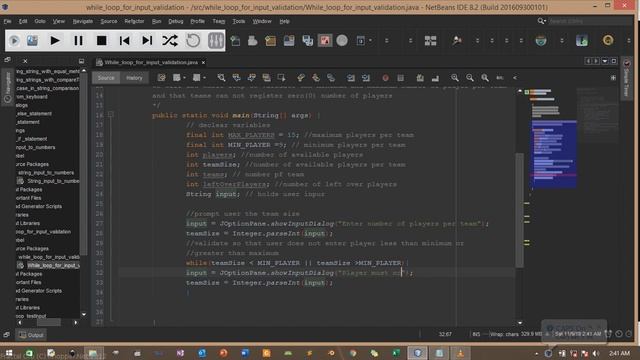Open the Excel icon in the taskbar
Screen dimensions: 640x360
(x=396, y=353)
